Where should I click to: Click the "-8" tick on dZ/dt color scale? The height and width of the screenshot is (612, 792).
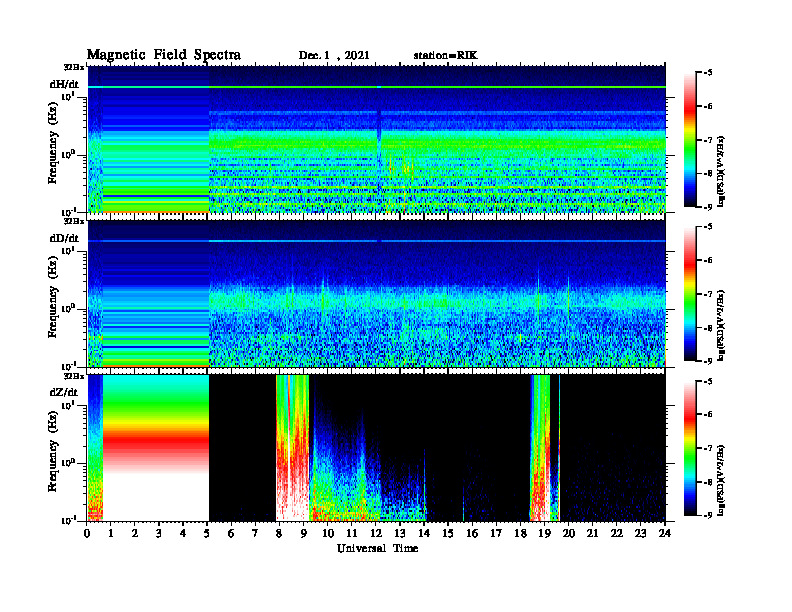pyautogui.click(x=707, y=482)
